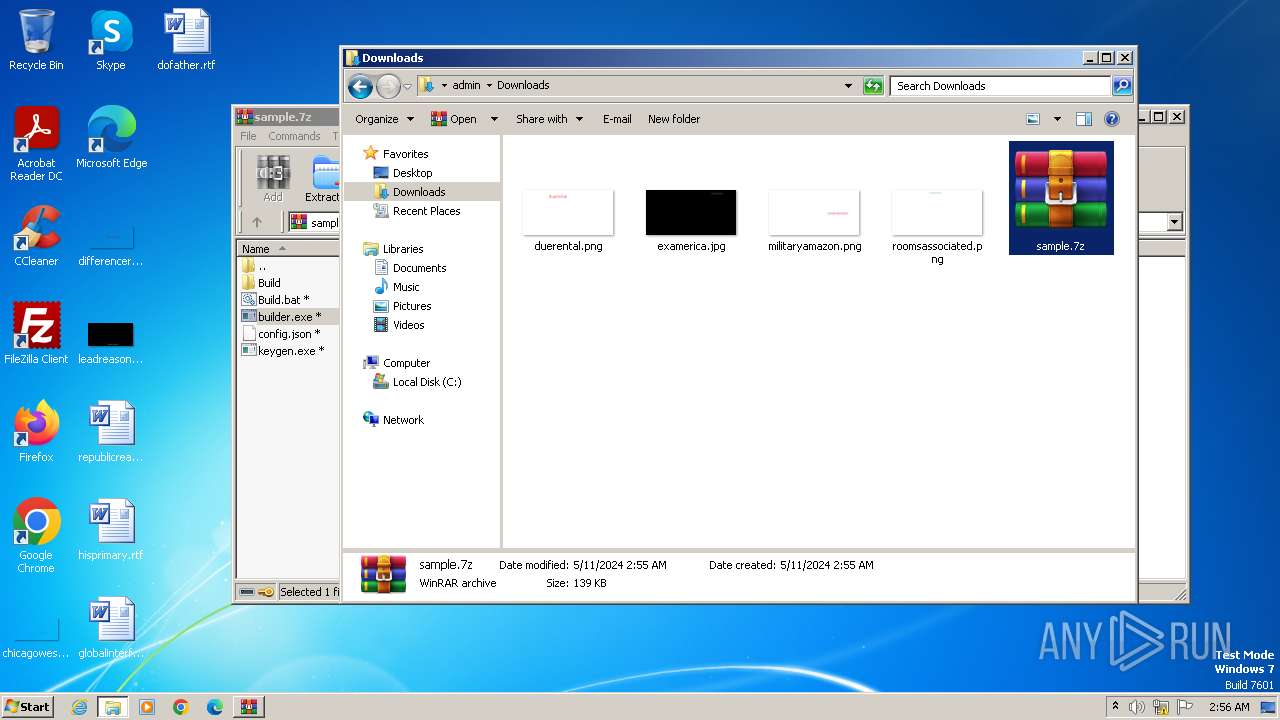Open Internet Explorer from the taskbar
Viewport: 1280px width, 720px height.
tap(79, 707)
